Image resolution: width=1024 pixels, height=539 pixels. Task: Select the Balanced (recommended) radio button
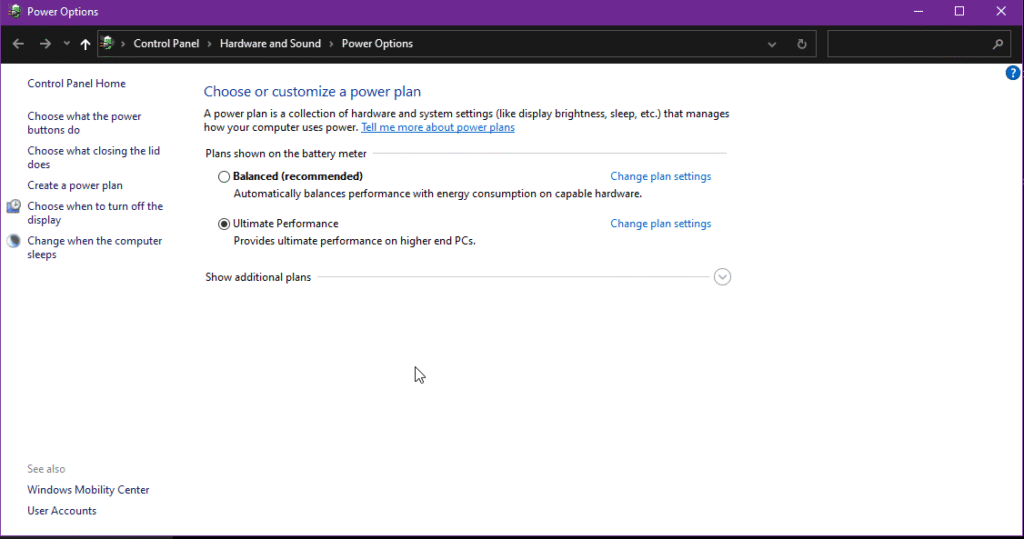click(x=224, y=176)
